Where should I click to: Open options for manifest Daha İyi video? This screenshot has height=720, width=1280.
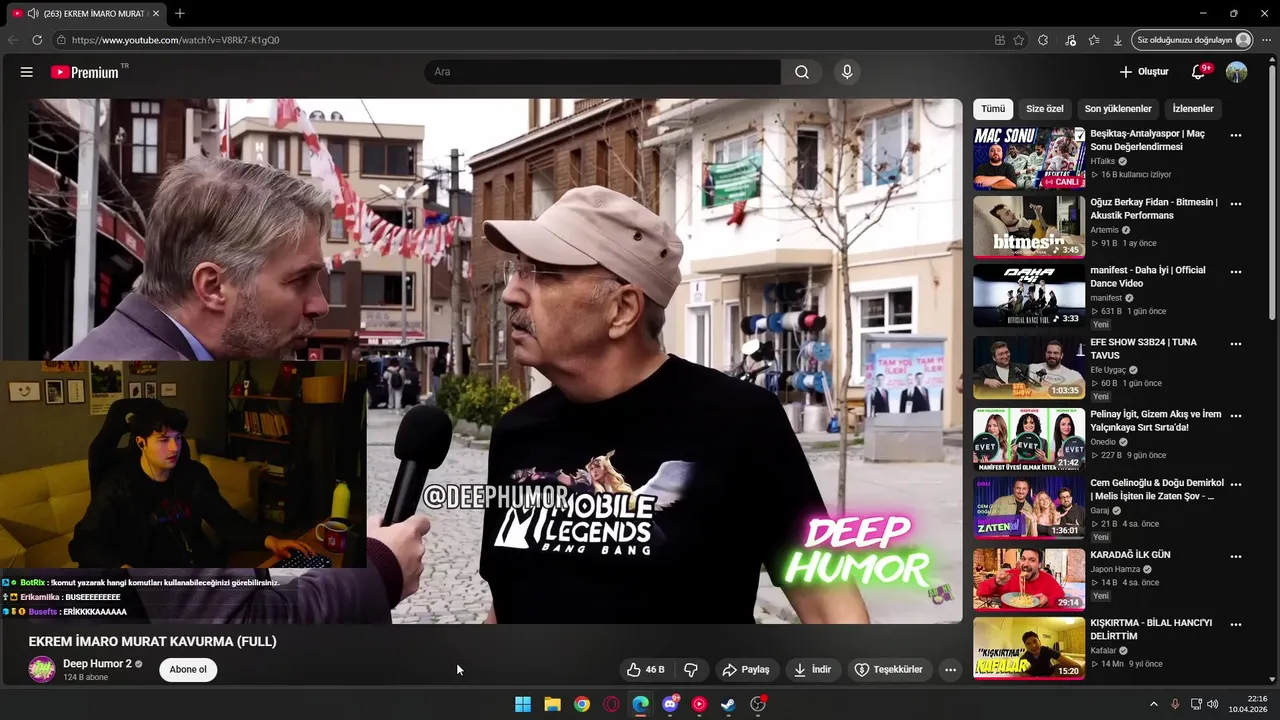pyautogui.click(x=1236, y=272)
